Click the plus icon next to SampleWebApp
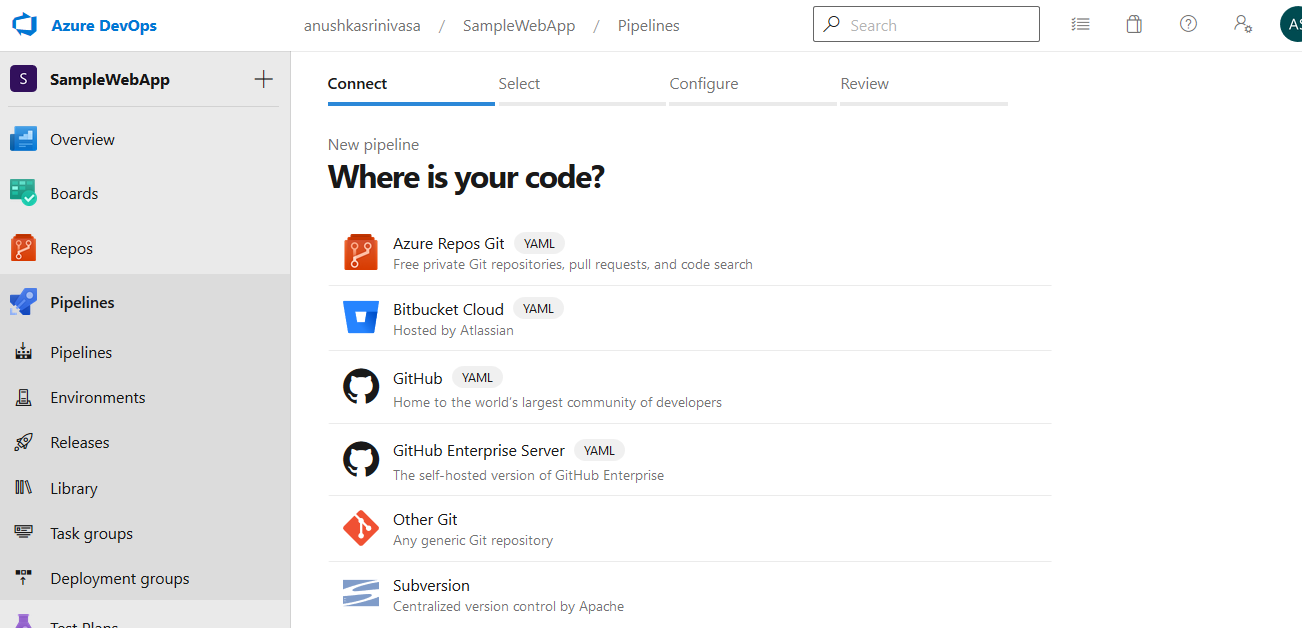Viewport: 1302px width, 628px height. (264, 79)
